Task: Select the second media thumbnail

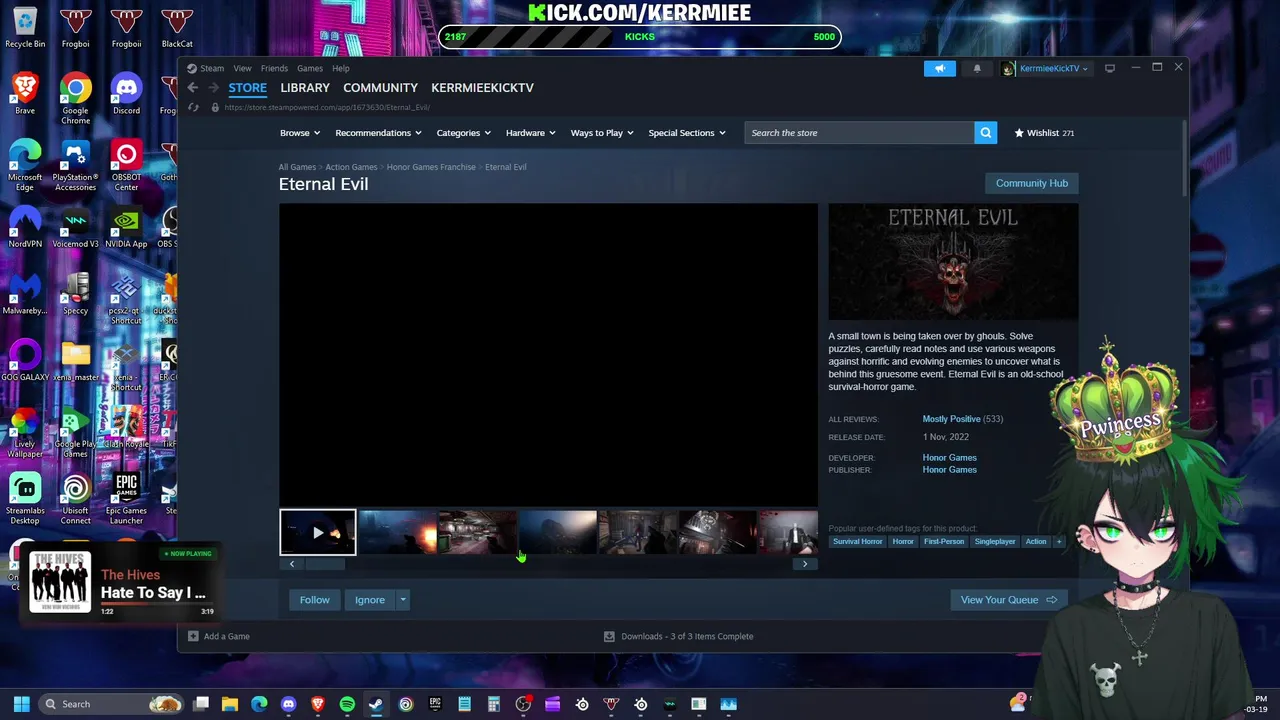Action: 397,533
